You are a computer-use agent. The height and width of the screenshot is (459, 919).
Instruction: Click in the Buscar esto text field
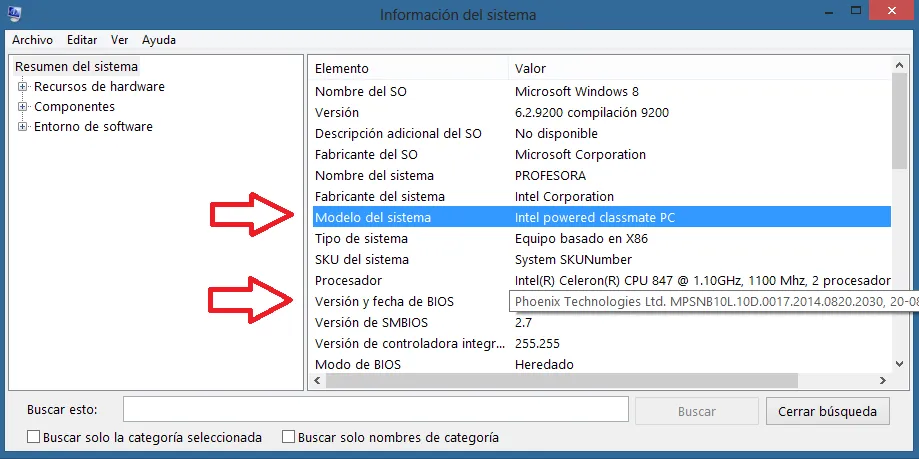point(375,411)
